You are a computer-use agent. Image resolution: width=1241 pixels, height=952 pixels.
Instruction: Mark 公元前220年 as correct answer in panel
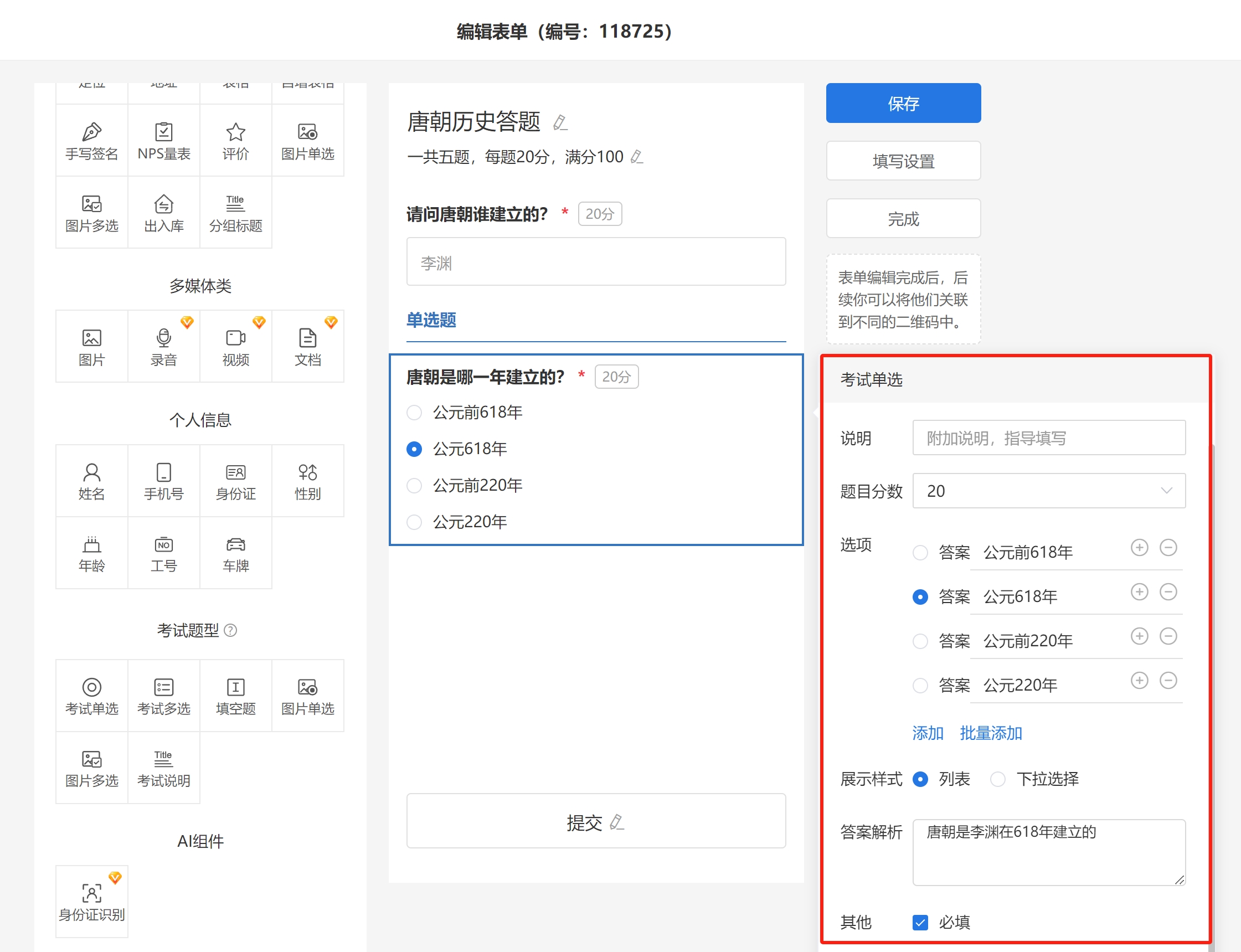pyautogui.click(x=920, y=641)
